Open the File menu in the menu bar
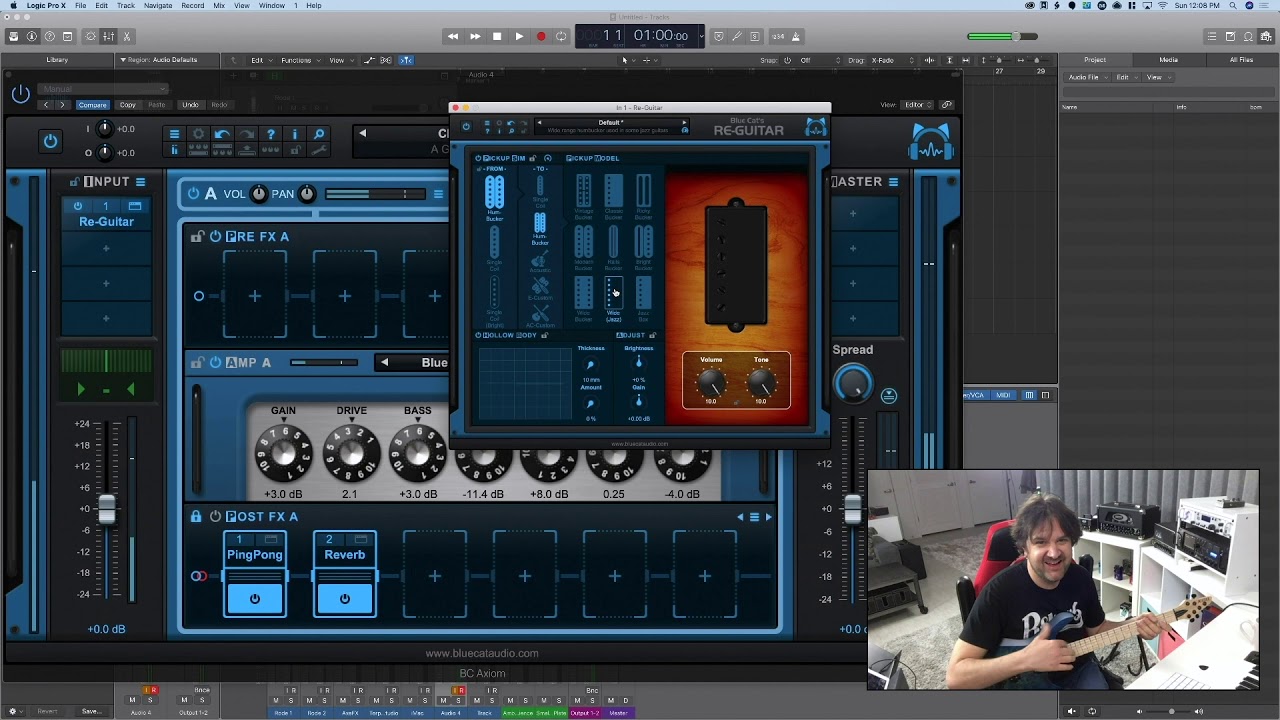The width and height of the screenshot is (1280, 720). (x=80, y=6)
